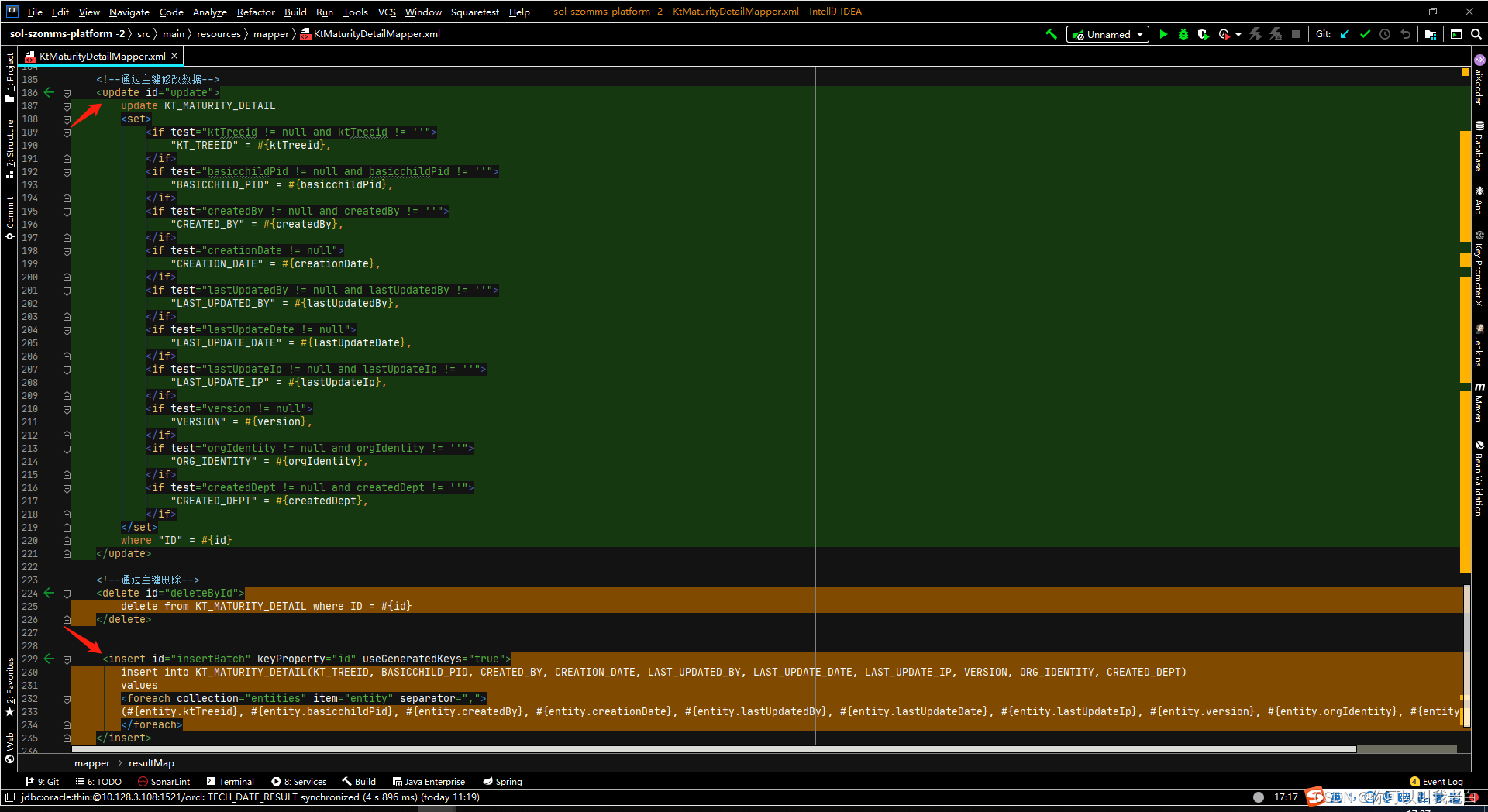This screenshot has height=812, width=1488.
Task: Close the KtMaturityDetailMapper.xml tab
Action: (174, 56)
